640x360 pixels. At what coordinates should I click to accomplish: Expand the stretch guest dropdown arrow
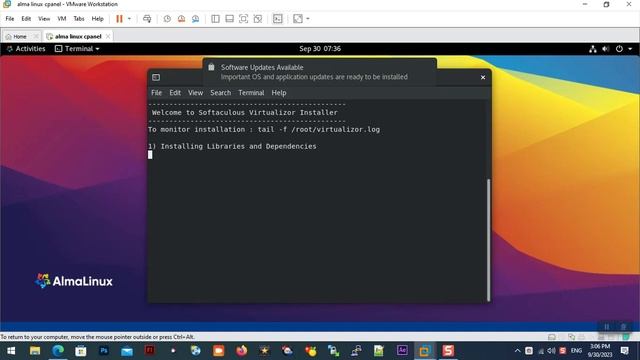(x=308, y=19)
